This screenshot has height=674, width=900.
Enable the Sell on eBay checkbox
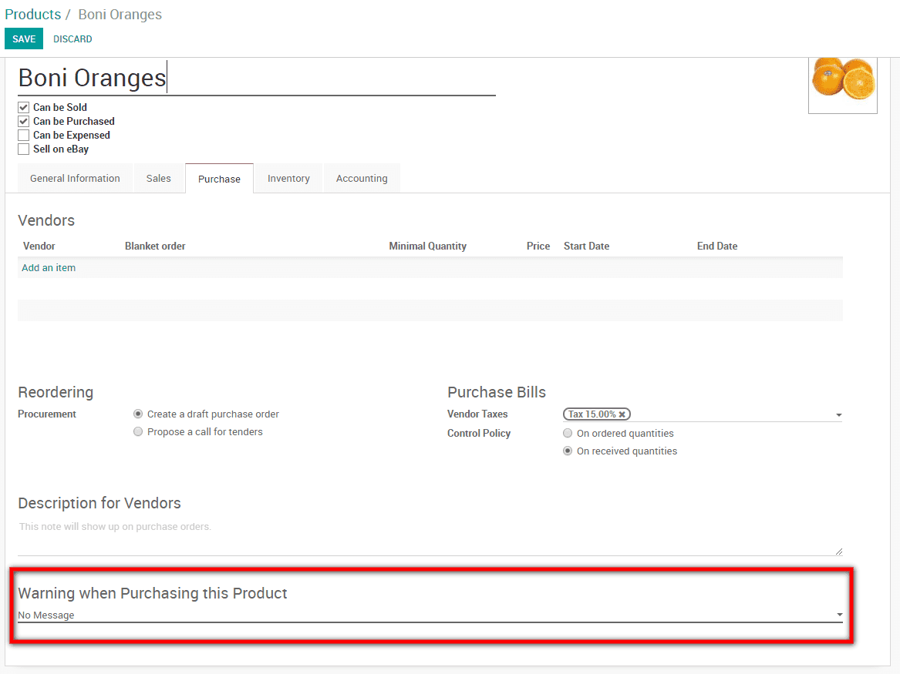click(x=23, y=149)
